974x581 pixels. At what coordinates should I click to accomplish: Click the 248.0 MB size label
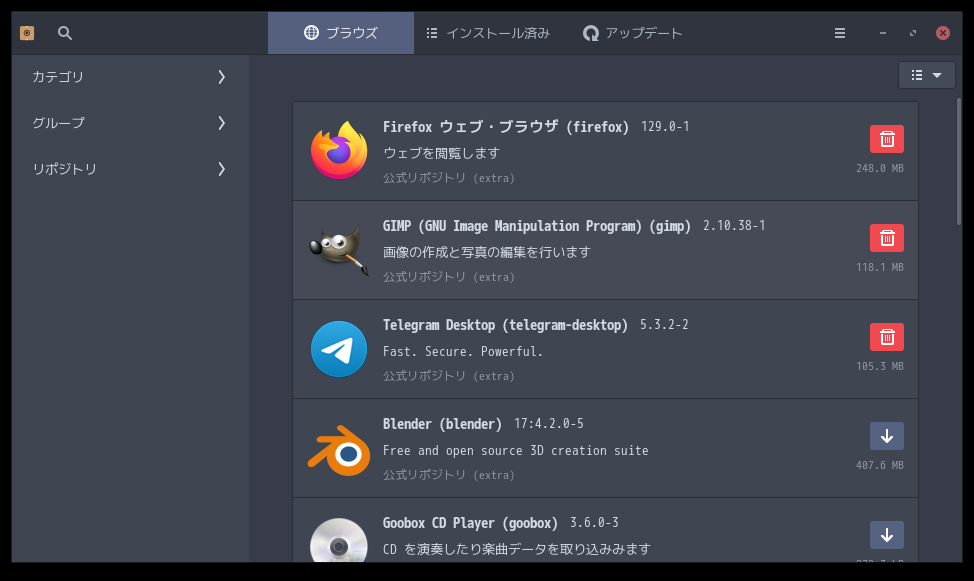point(880,168)
